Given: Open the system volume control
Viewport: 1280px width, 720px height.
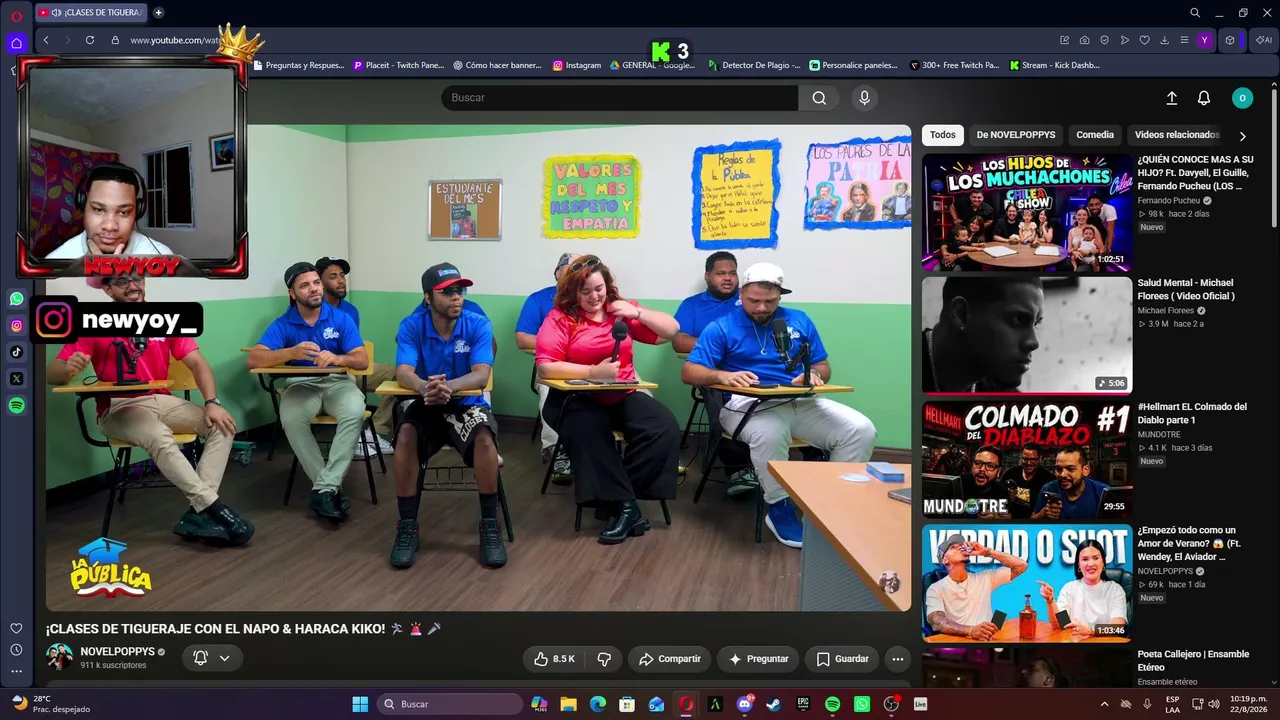Looking at the screenshot, I should pyautogui.click(x=1214, y=704).
